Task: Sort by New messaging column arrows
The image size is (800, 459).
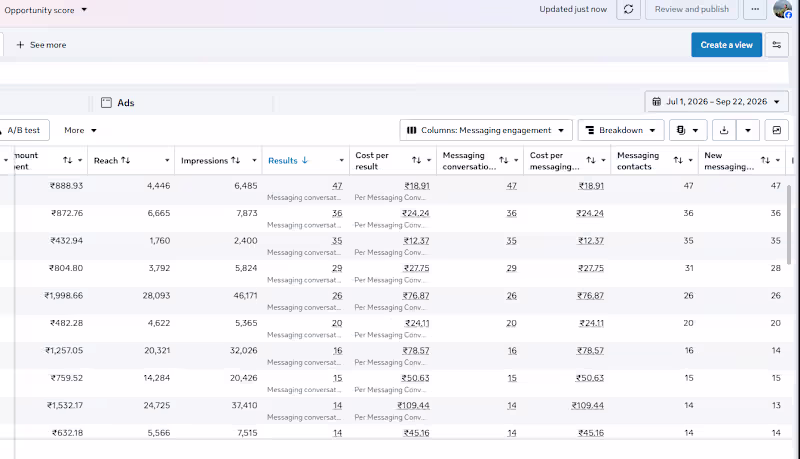Action: [x=765, y=160]
